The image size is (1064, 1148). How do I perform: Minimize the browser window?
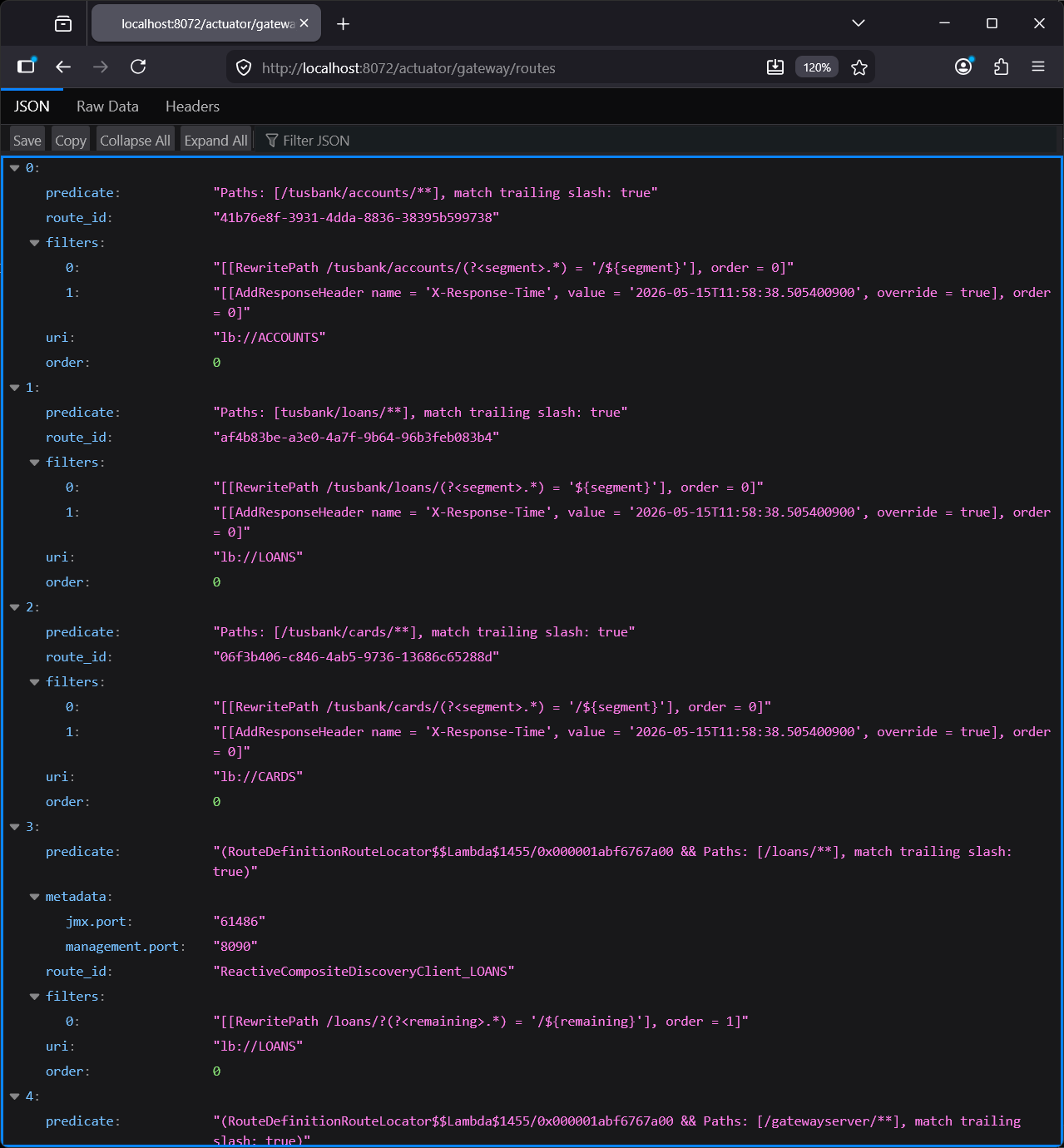click(944, 23)
